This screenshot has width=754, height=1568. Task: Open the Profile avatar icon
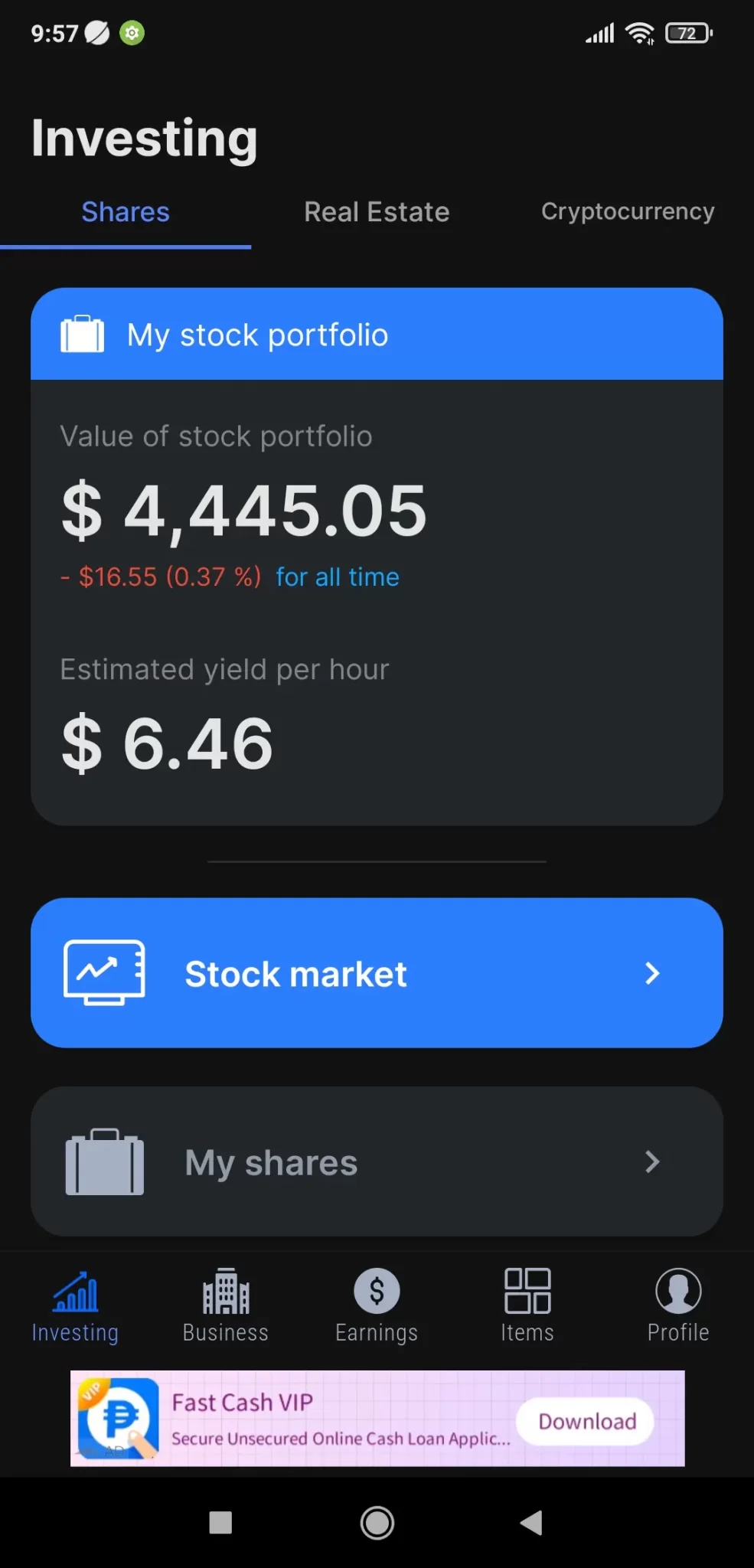coord(678,1291)
